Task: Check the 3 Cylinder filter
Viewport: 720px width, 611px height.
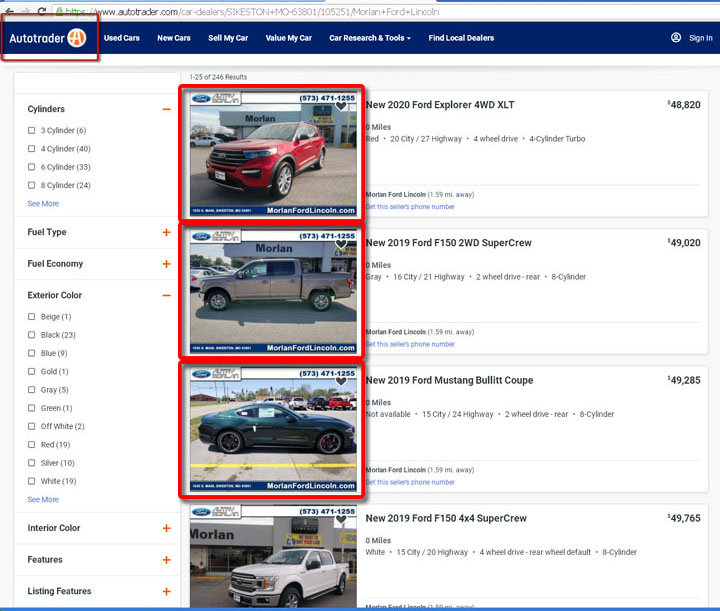Action: click(31, 130)
